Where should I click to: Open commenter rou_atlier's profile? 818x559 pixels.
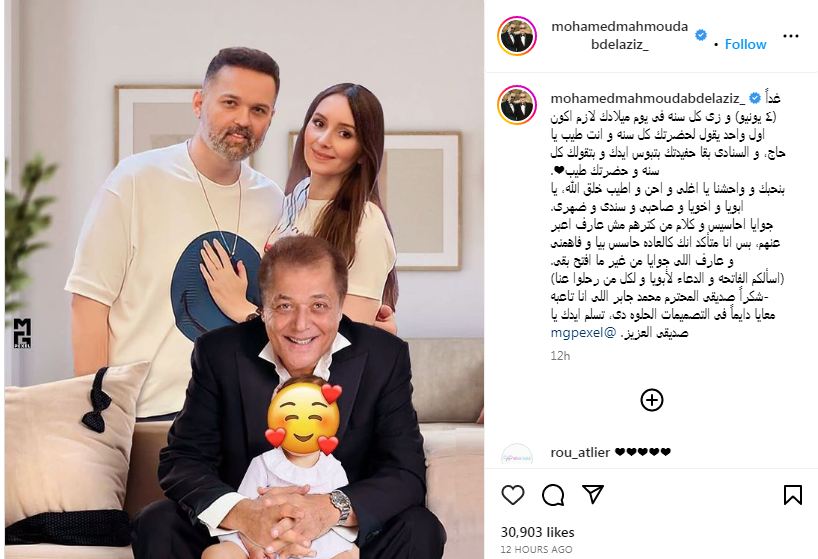[580, 452]
